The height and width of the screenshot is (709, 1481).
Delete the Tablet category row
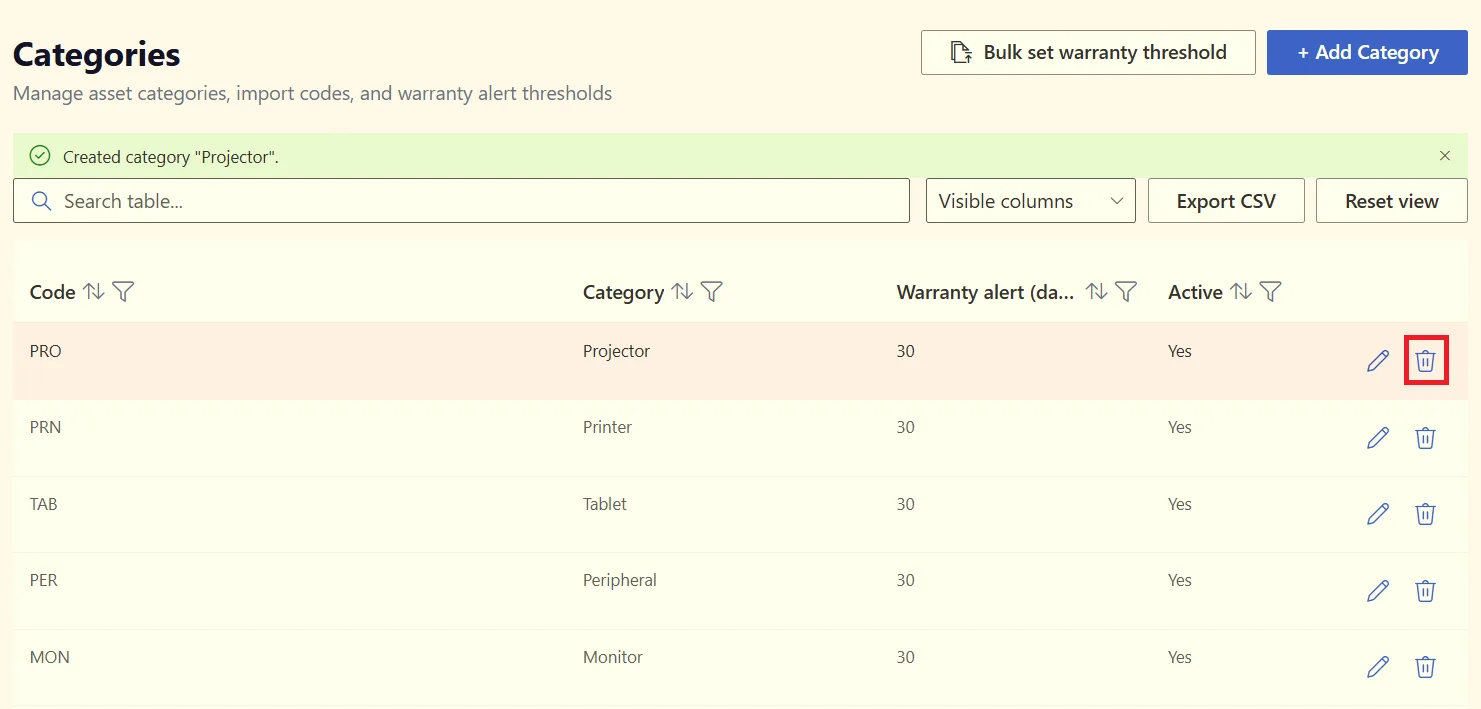1426,514
